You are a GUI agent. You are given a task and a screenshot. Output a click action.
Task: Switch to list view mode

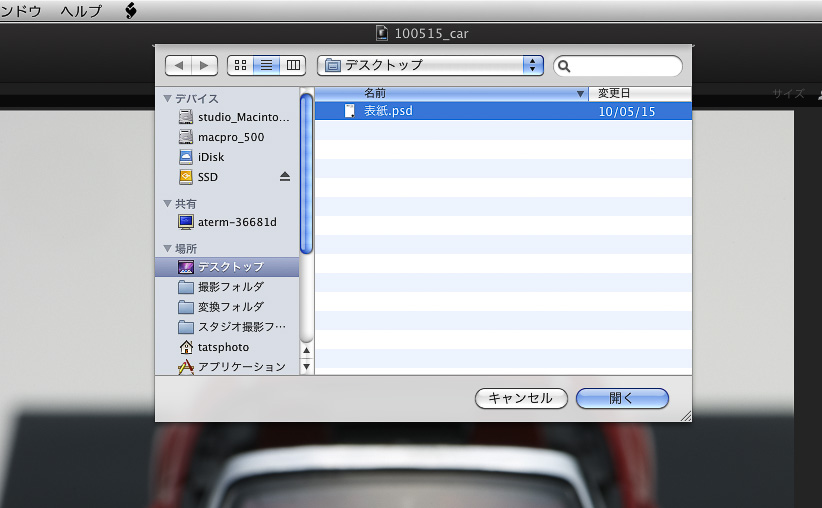[x=266, y=65]
